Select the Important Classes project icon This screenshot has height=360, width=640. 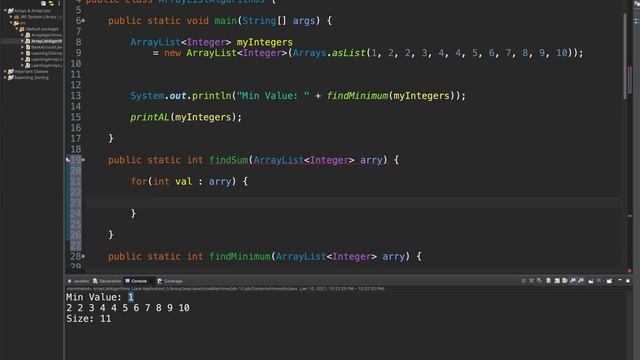(x=11, y=71)
